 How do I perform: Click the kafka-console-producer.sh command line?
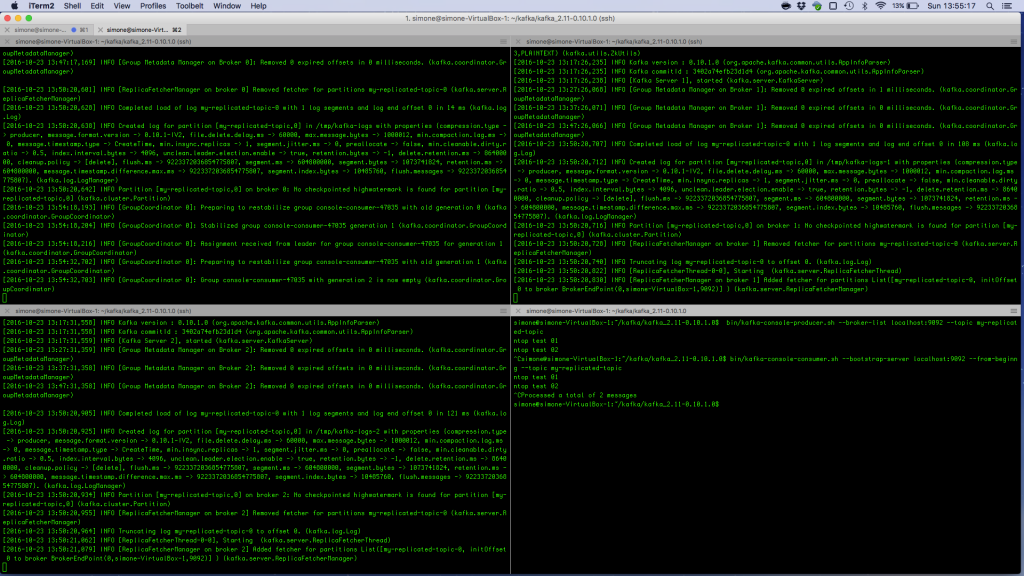(x=765, y=327)
